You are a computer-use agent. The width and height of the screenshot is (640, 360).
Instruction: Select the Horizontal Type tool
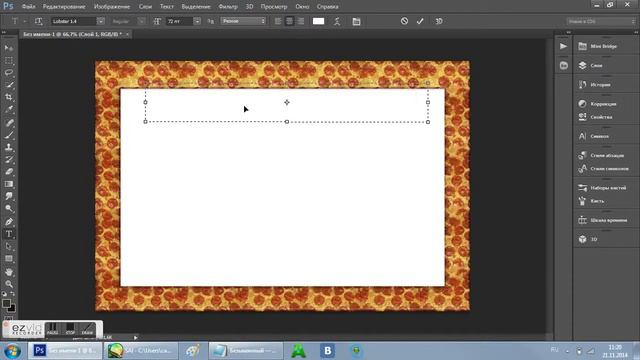coord(9,234)
